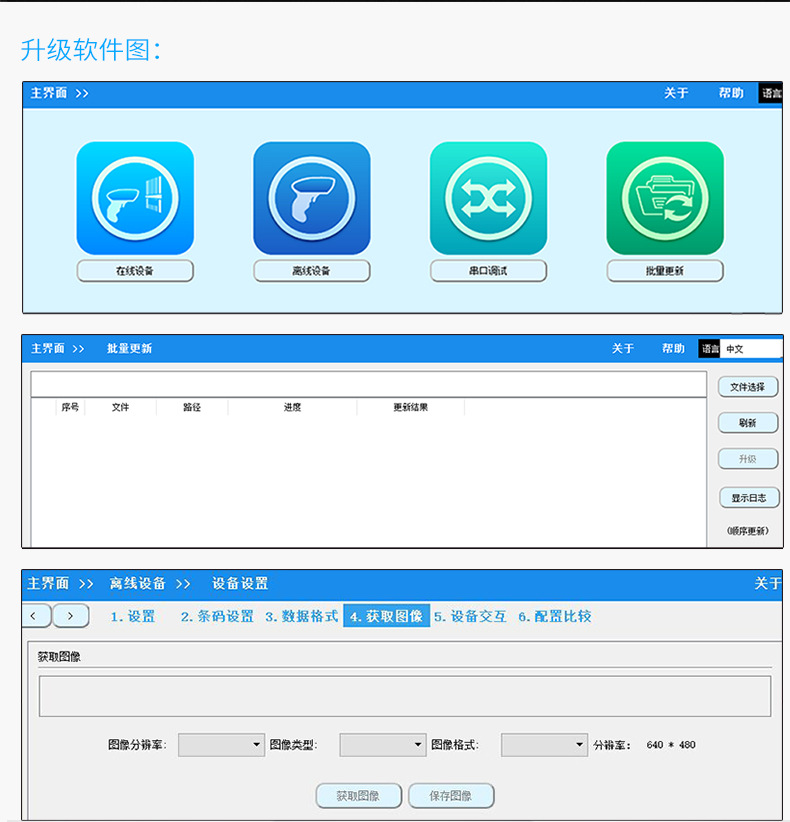The image size is (790, 822).
Task: Click the 获取图像 button
Action: (359, 796)
